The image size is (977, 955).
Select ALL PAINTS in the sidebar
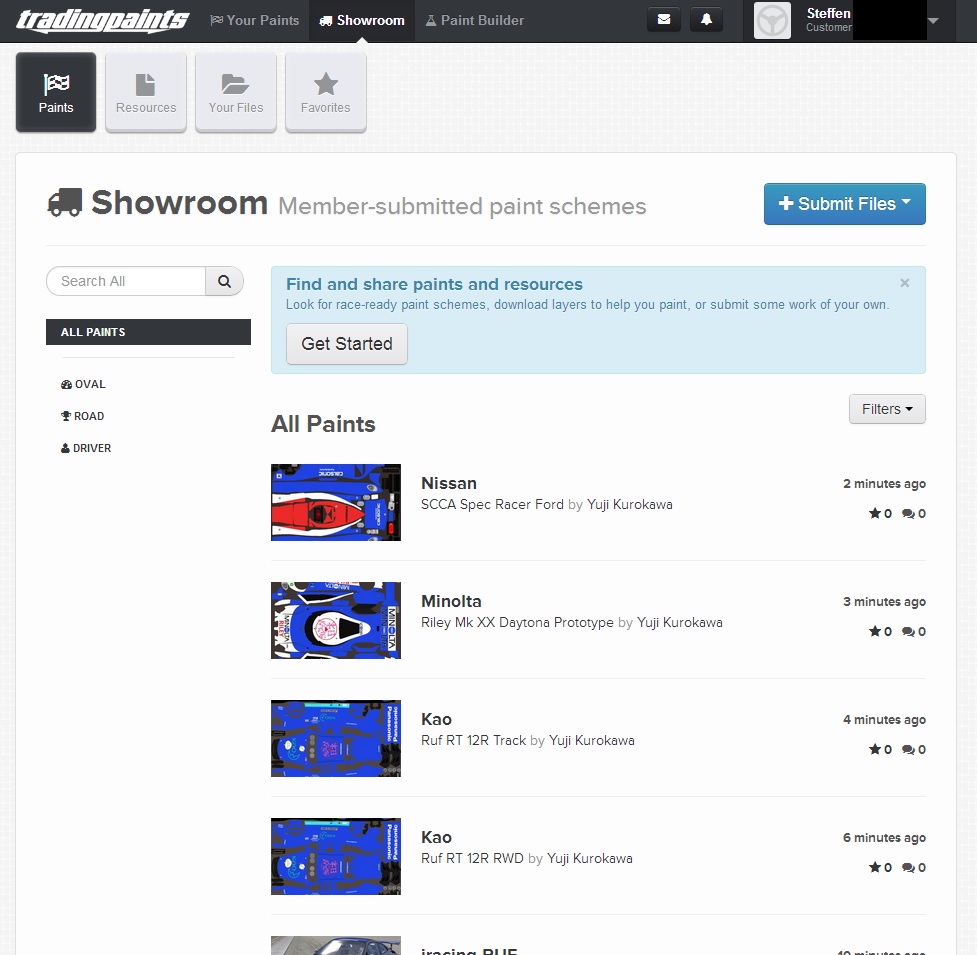(148, 332)
